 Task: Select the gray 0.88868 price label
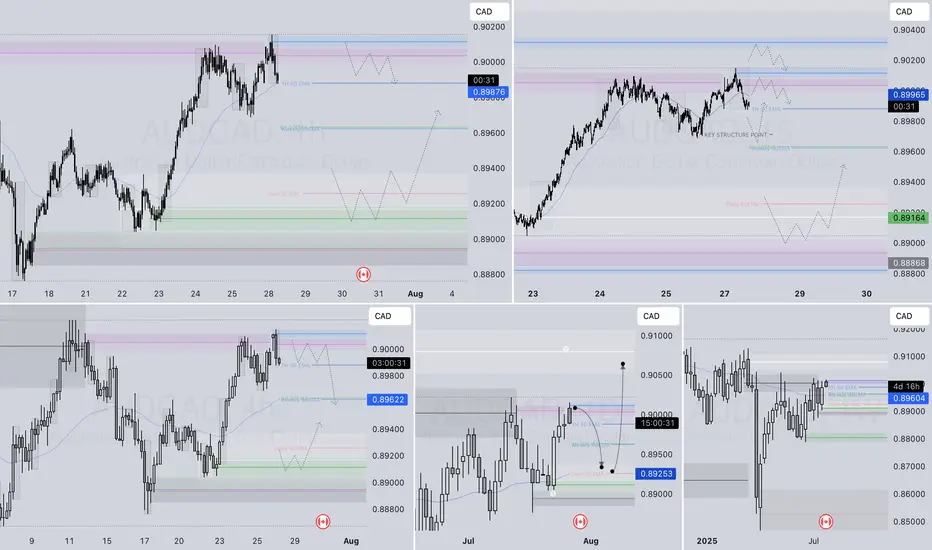coord(909,263)
